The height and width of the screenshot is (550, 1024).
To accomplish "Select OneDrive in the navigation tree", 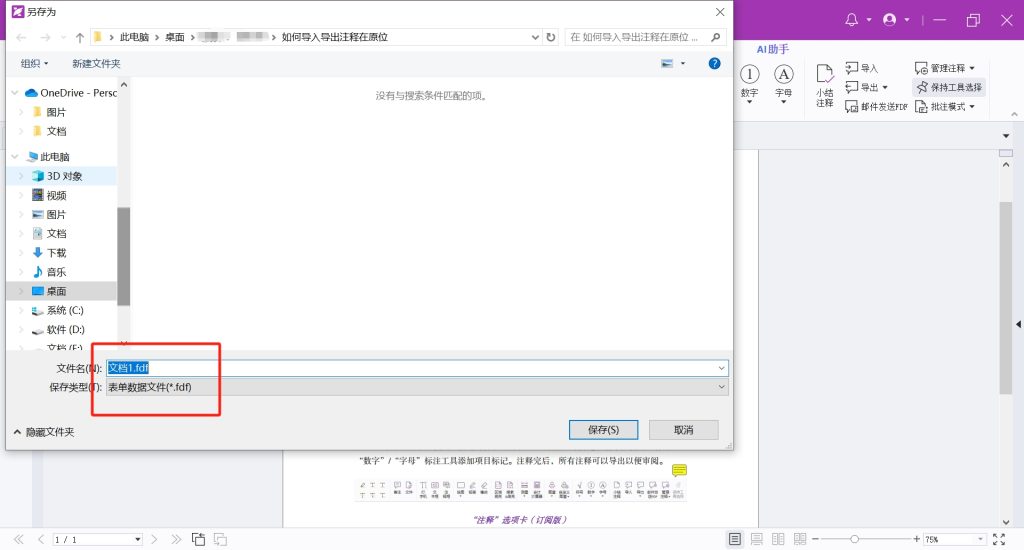I will 71,93.
